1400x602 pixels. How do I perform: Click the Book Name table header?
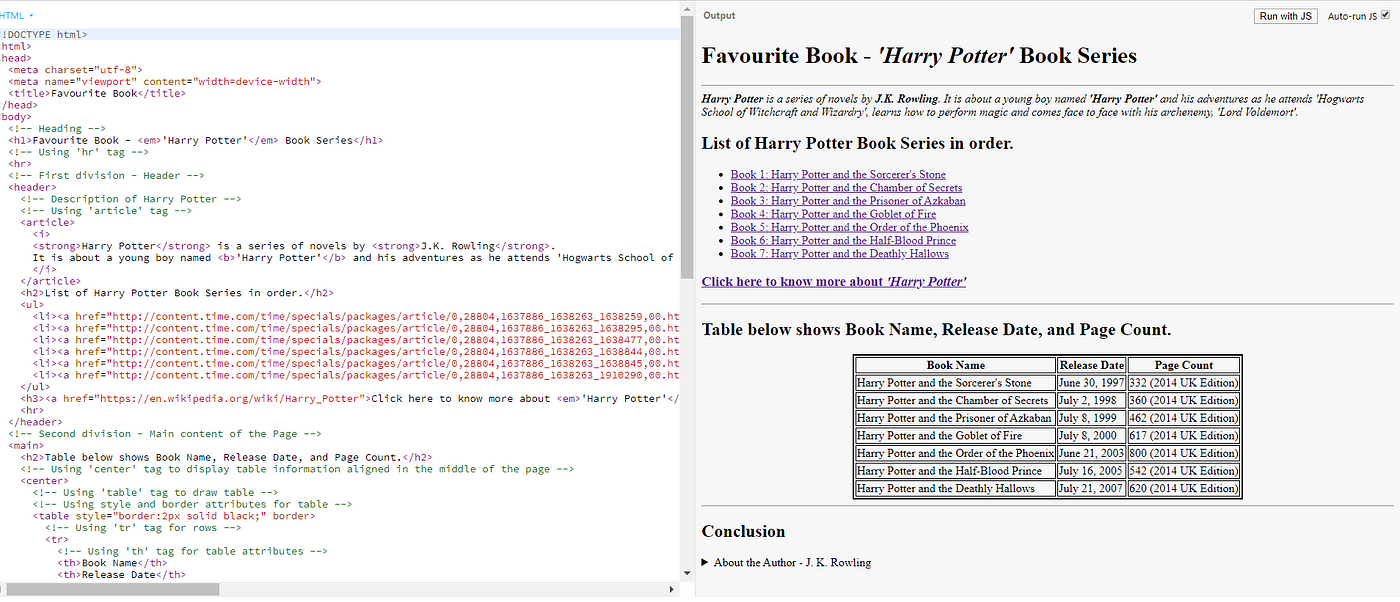tap(956, 365)
